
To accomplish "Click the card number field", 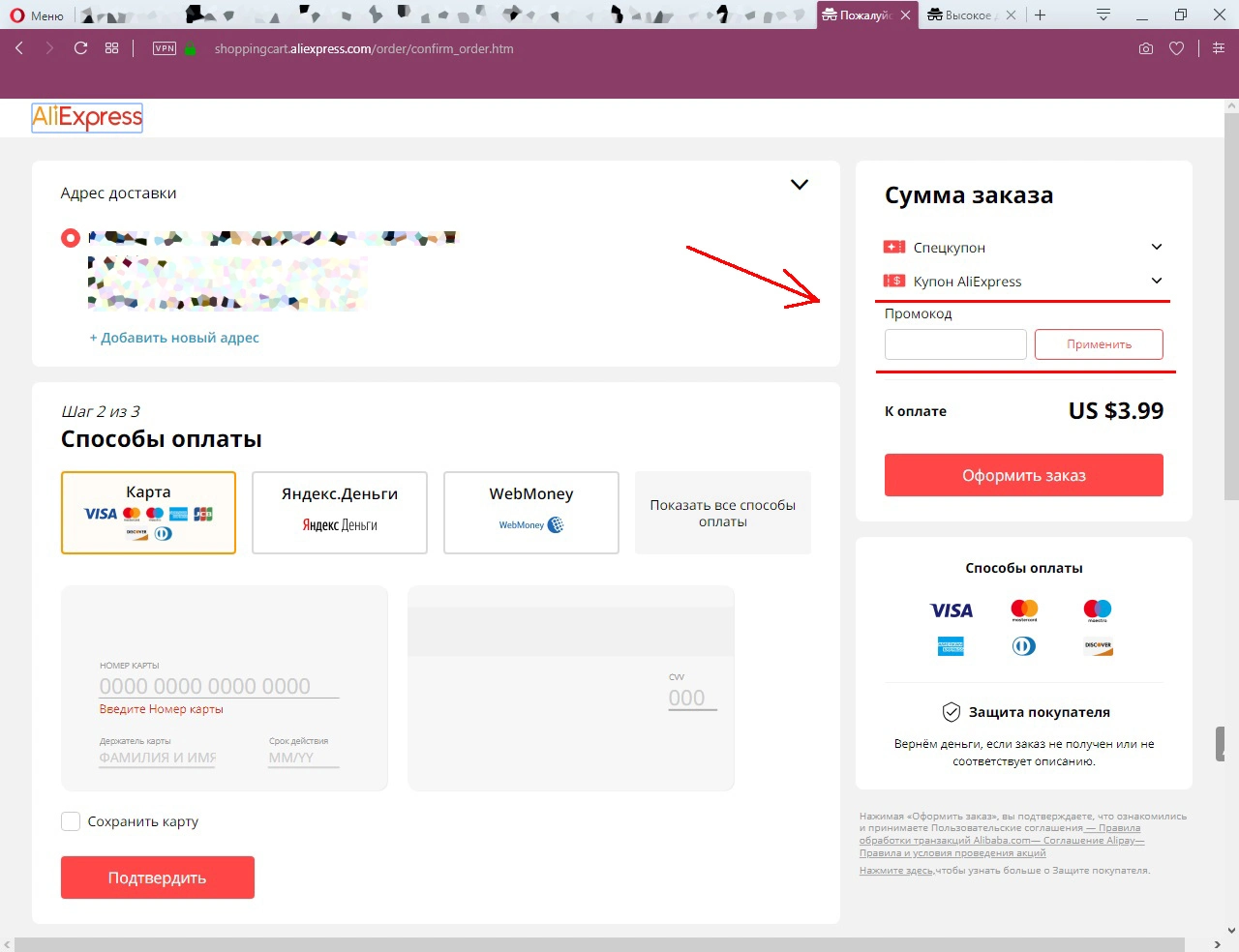I will (x=219, y=686).
